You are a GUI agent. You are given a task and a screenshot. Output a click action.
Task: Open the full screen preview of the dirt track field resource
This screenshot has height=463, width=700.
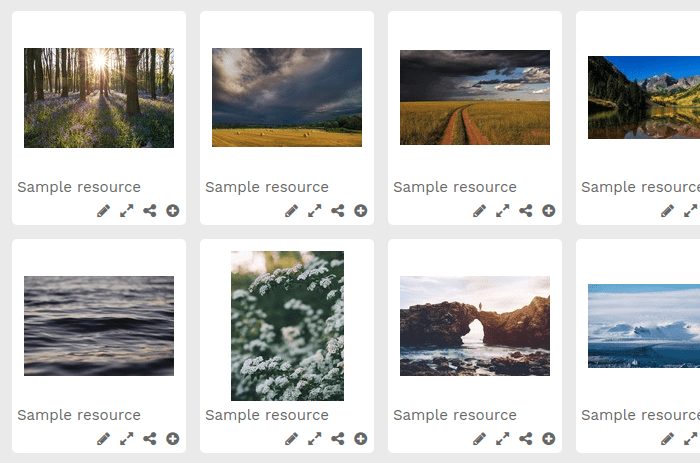tap(503, 211)
